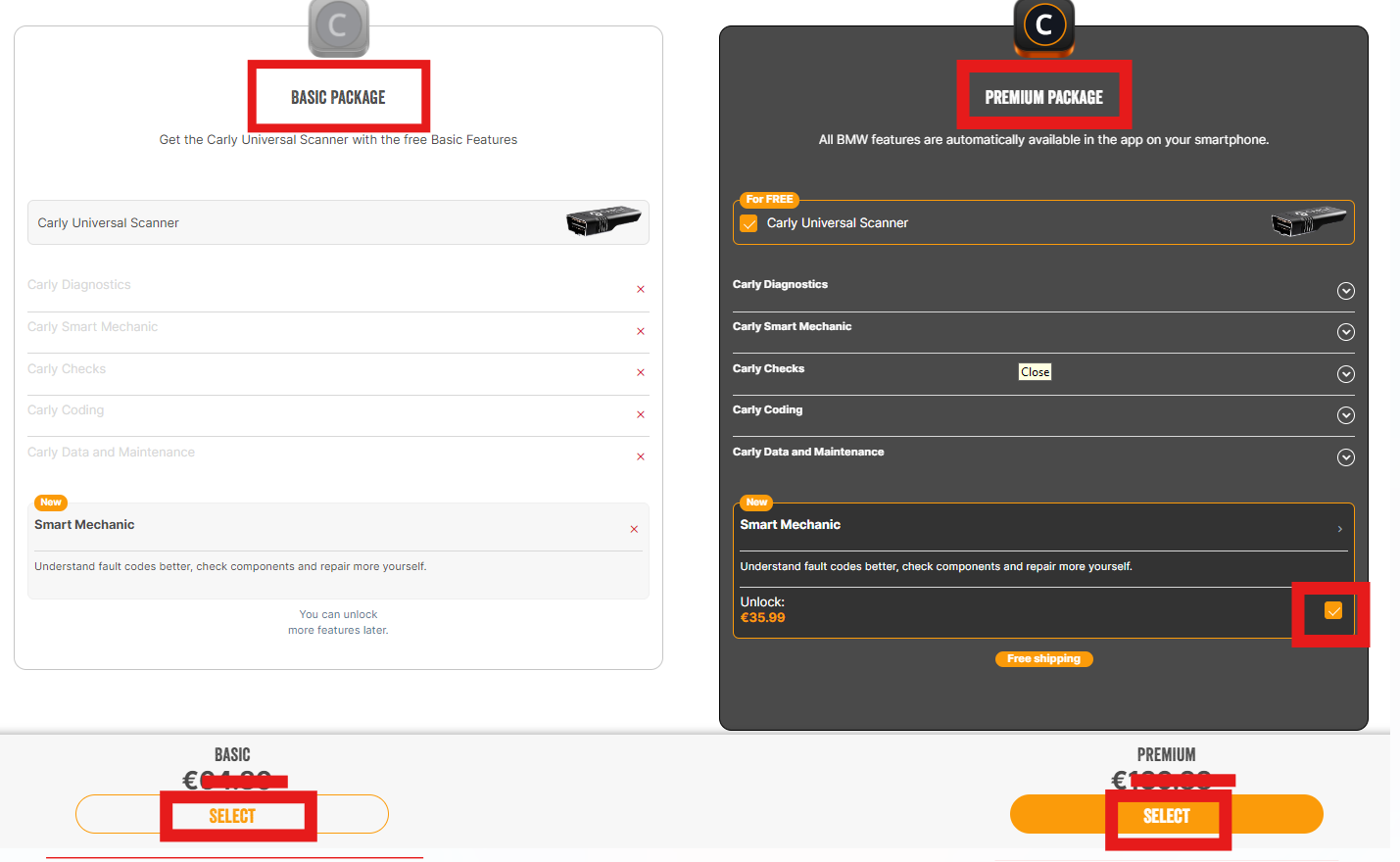Click 'Carly Checks' text in Premium package
Viewport: 1400px width, 862px height.
[769, 368]
